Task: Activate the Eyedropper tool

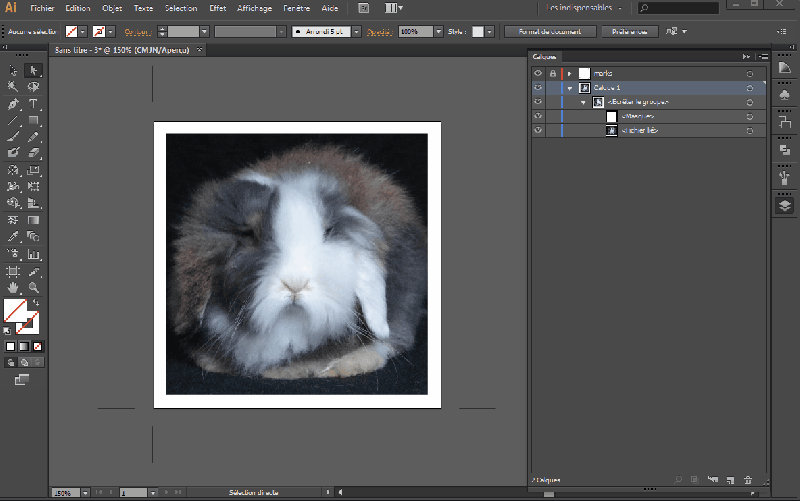Action: (14, 237)
